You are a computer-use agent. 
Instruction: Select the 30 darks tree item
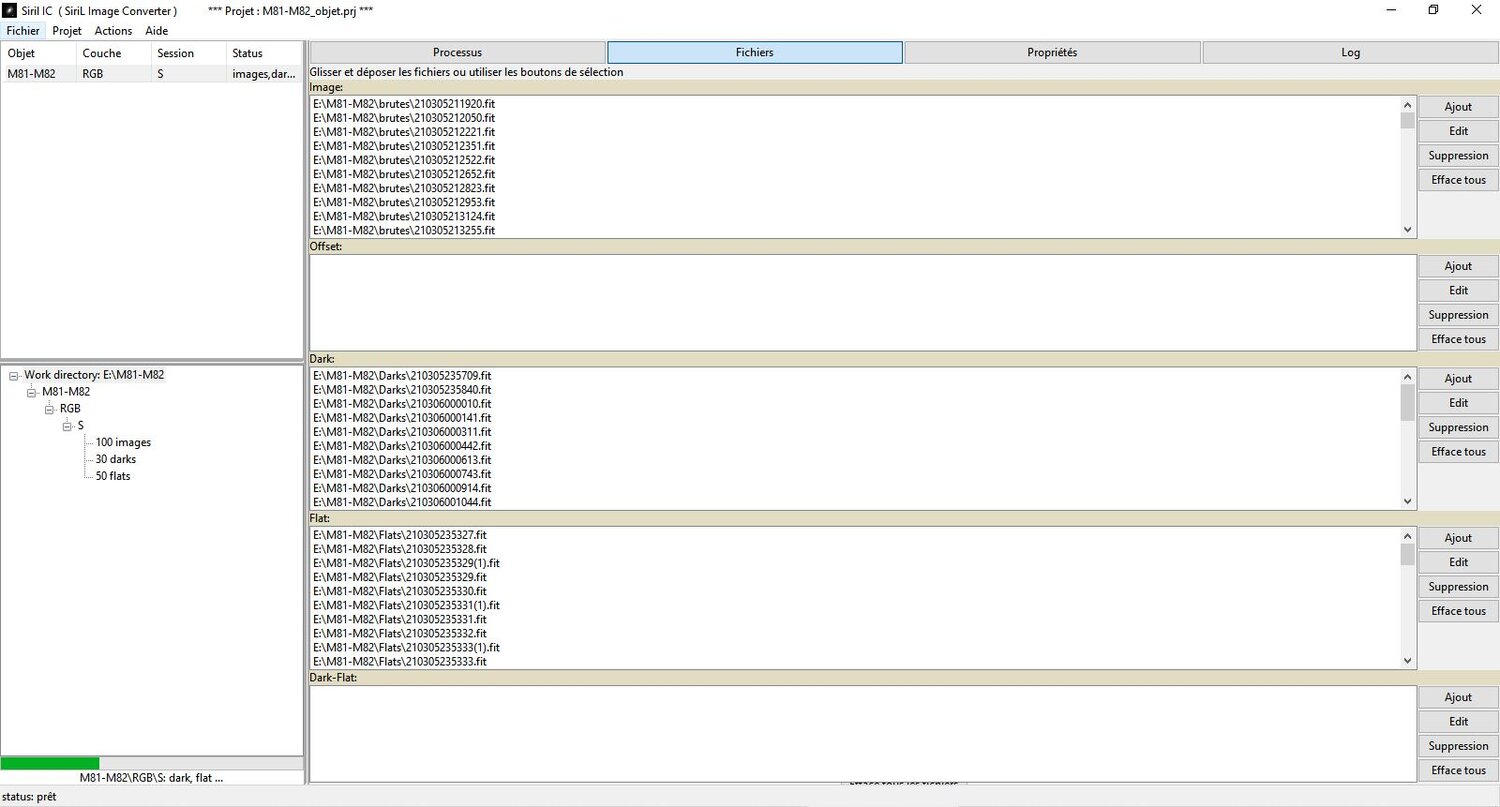(116, 459)
